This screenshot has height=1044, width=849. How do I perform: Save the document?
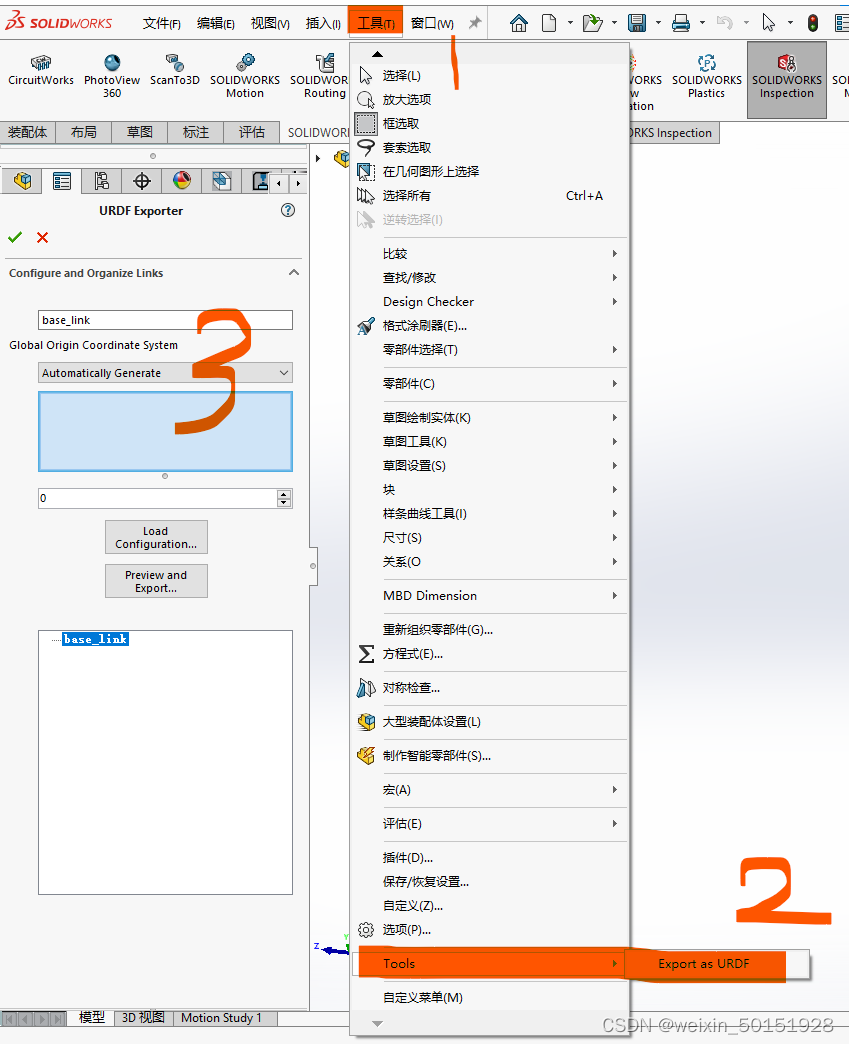point(637,23)
